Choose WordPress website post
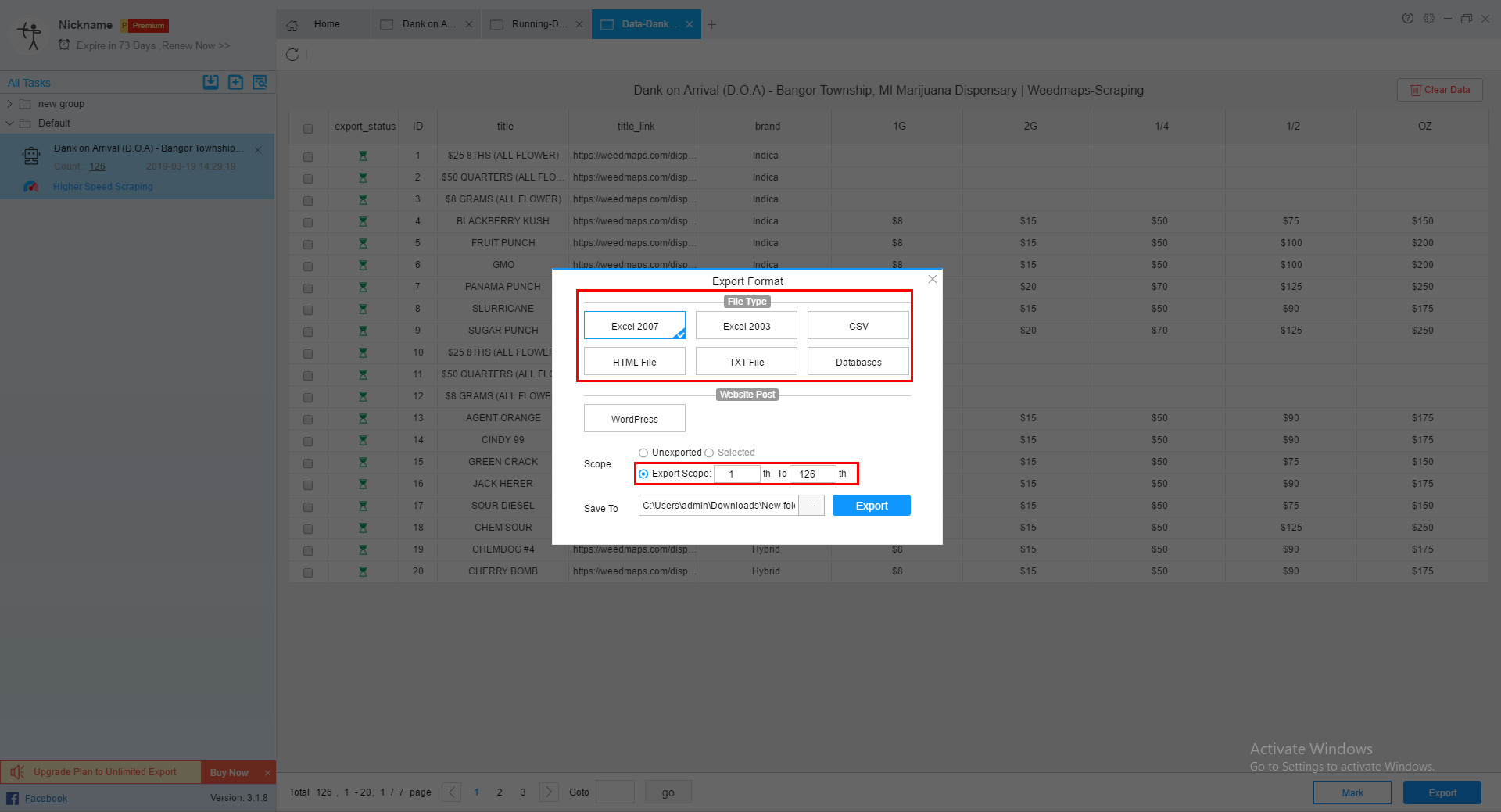Viewport: 1501px width, 812px height. click(635, 419)
